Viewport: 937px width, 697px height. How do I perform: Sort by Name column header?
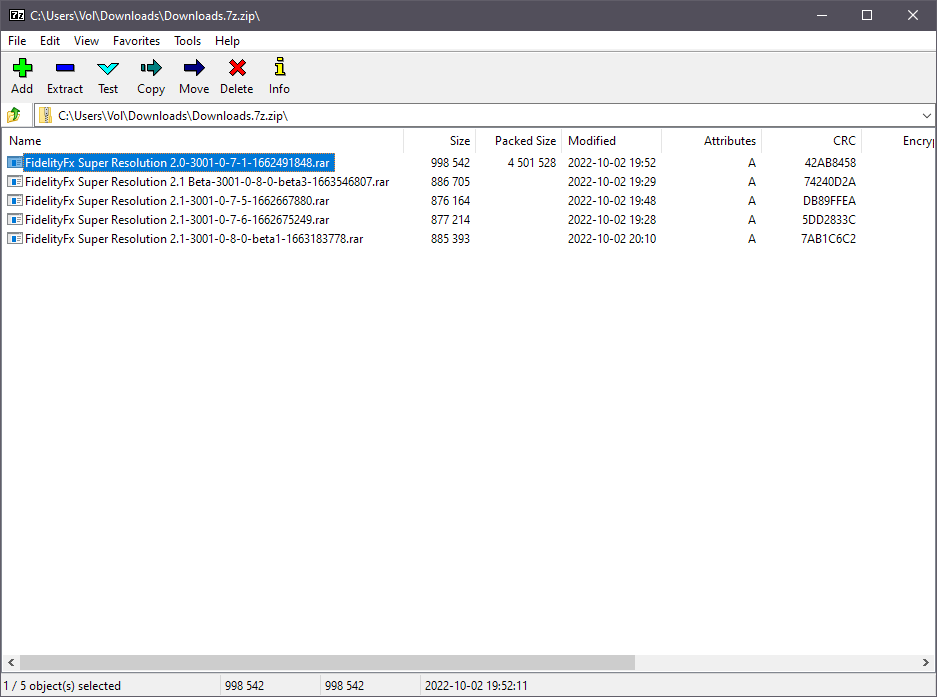[x=203, y=140]
